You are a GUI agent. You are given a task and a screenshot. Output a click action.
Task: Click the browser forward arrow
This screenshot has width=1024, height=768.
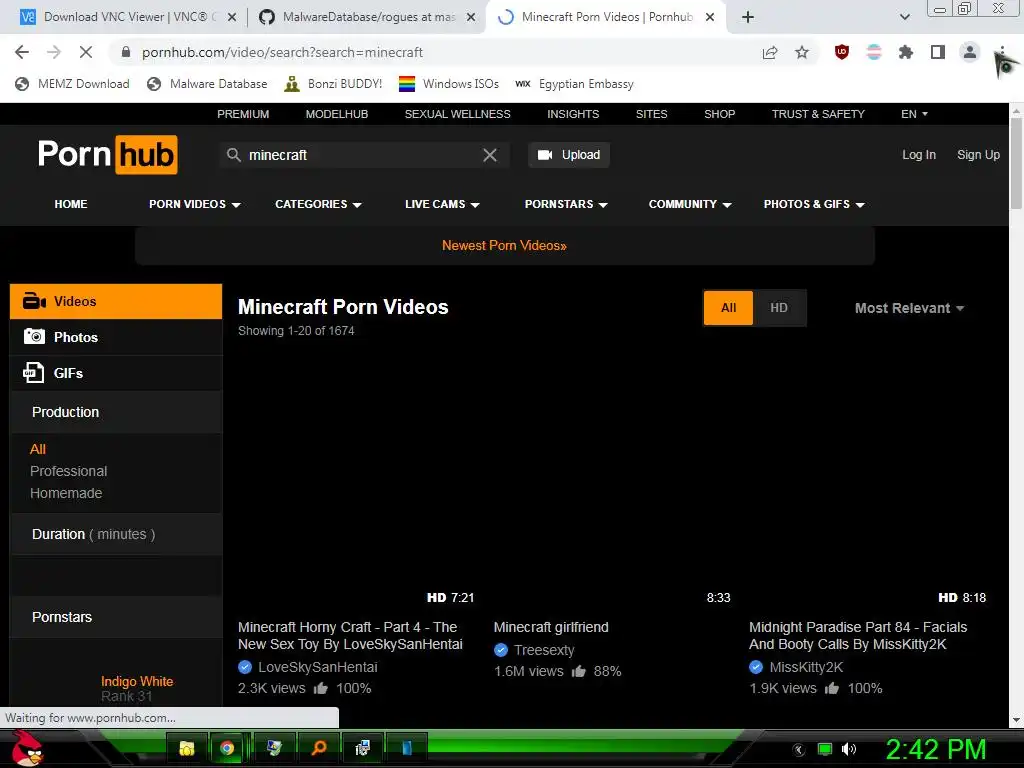tap(54, 52)
